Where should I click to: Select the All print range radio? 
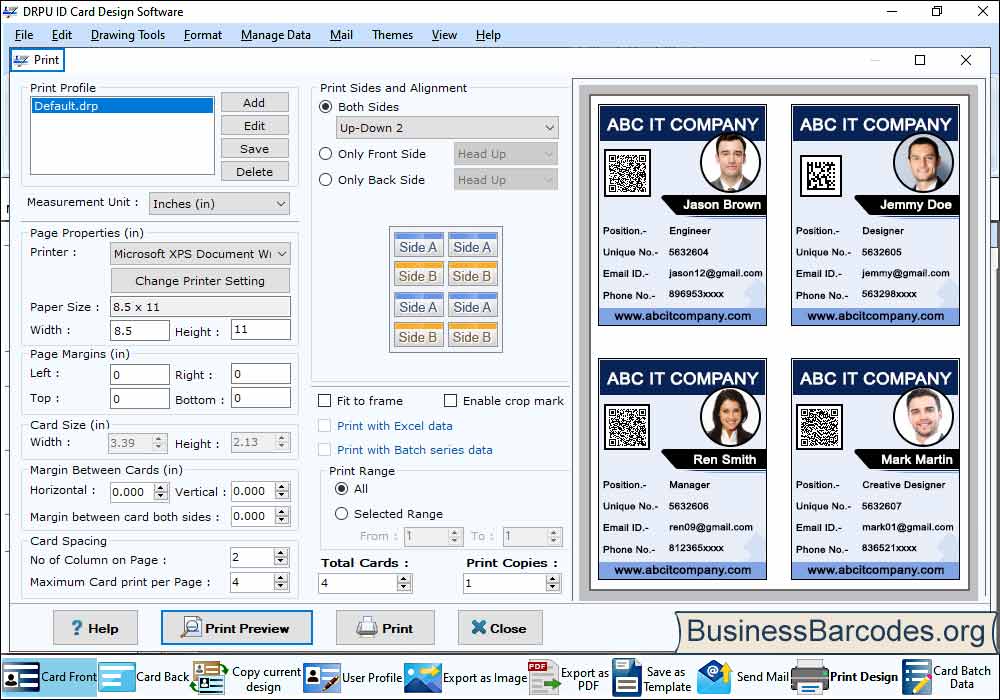coord(342,488)
